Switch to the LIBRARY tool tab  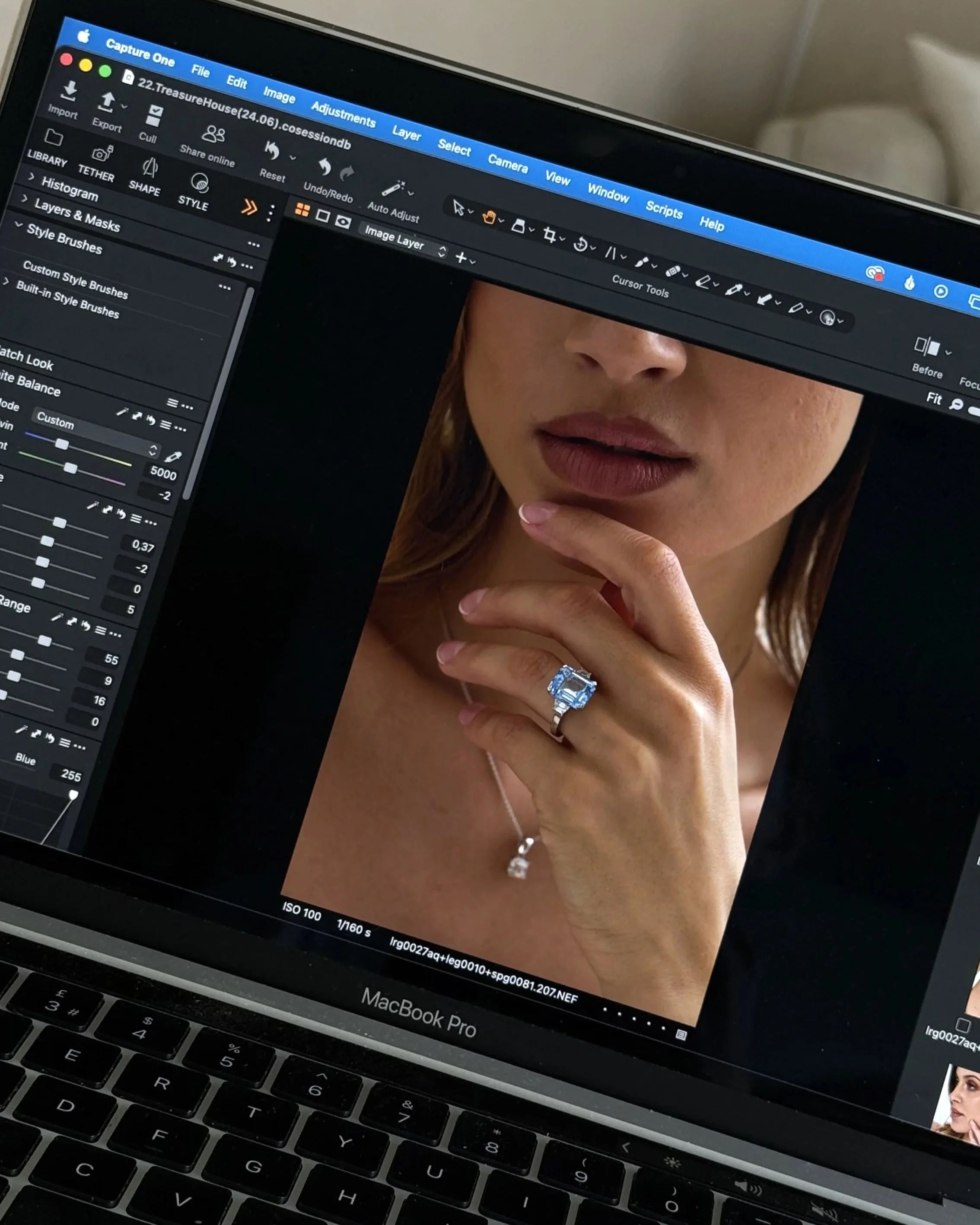[x=48, y=148]
